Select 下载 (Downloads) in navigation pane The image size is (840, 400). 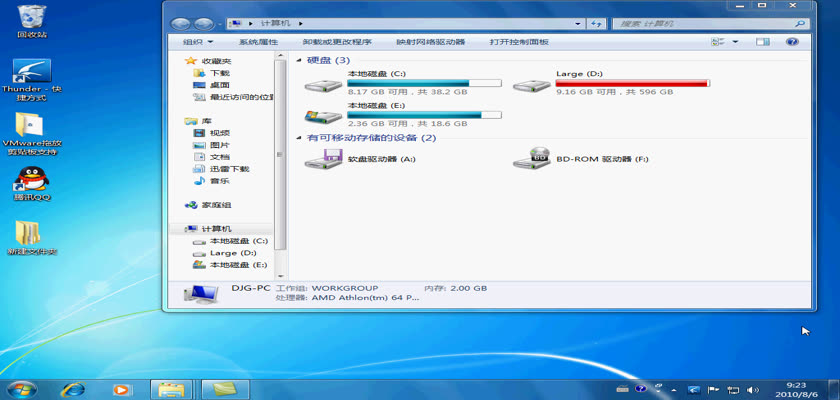pos(219,73)
